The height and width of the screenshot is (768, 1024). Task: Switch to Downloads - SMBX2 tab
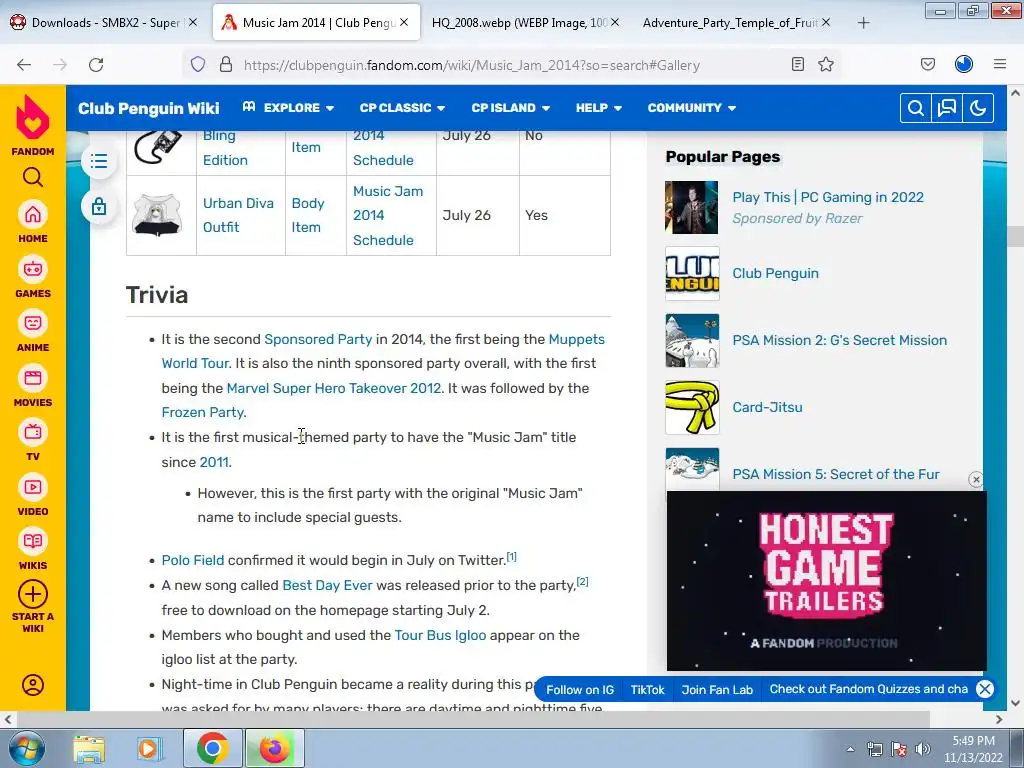104,23
